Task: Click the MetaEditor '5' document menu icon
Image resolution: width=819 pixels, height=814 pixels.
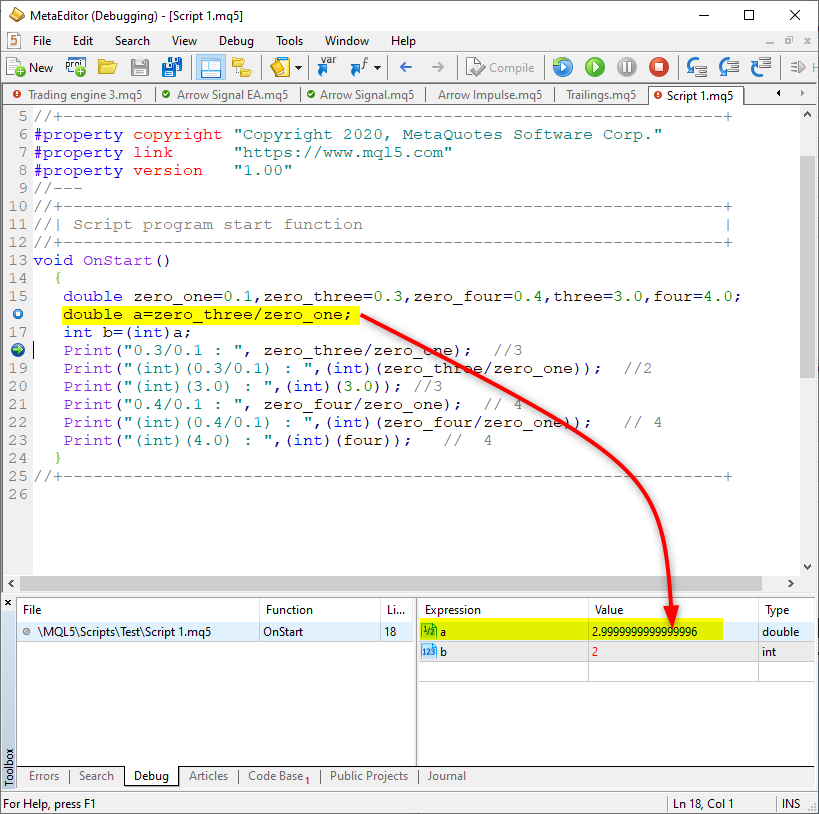Action: coord(15,40)
